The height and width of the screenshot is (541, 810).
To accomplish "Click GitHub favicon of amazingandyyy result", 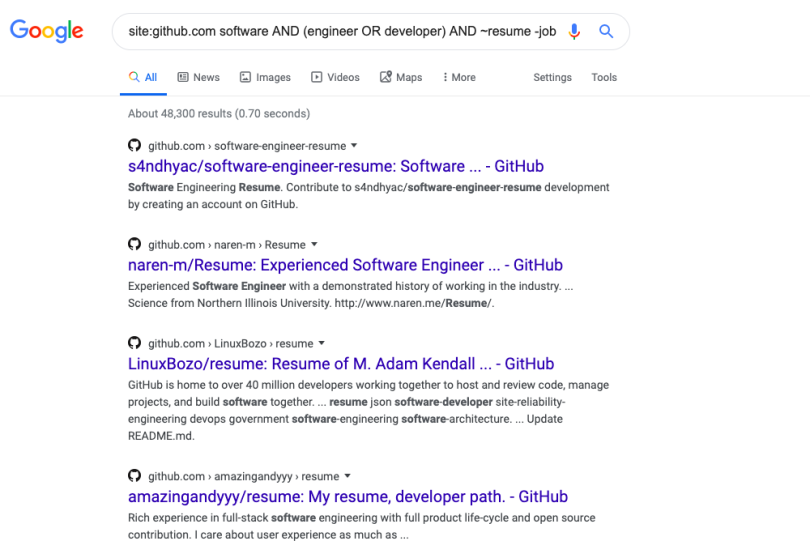I will pos(134,475).
